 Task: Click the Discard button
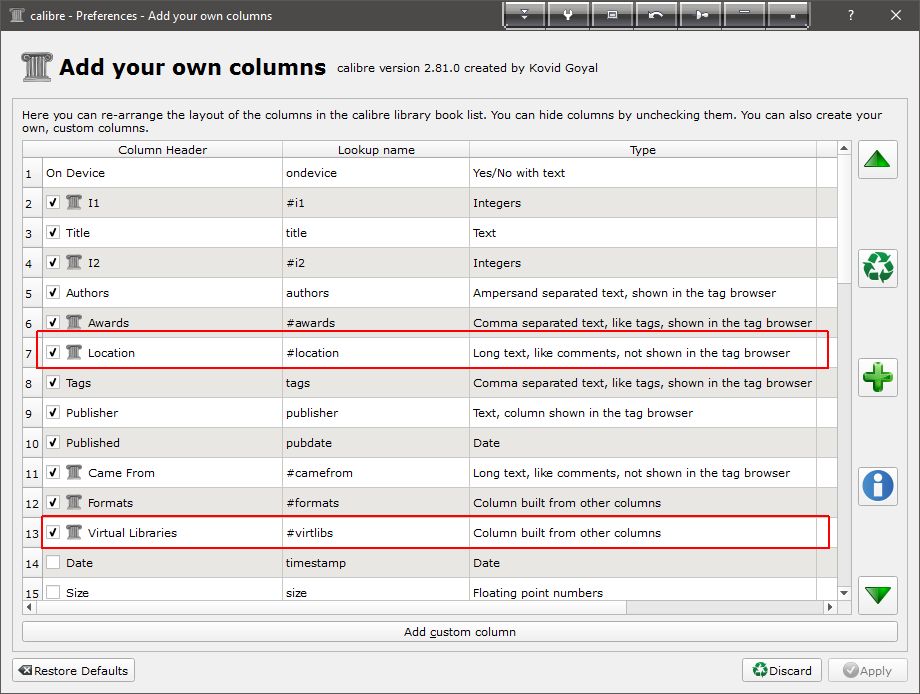[782, 670]
